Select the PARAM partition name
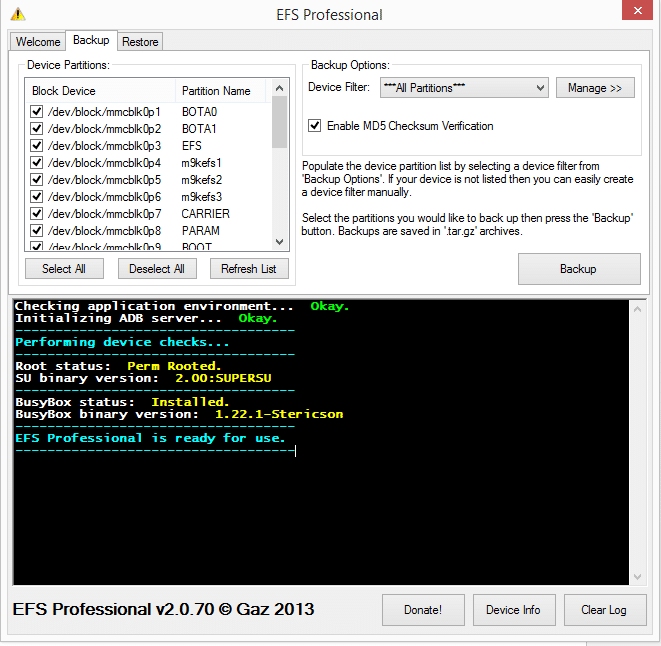 [x=201, y=231]
